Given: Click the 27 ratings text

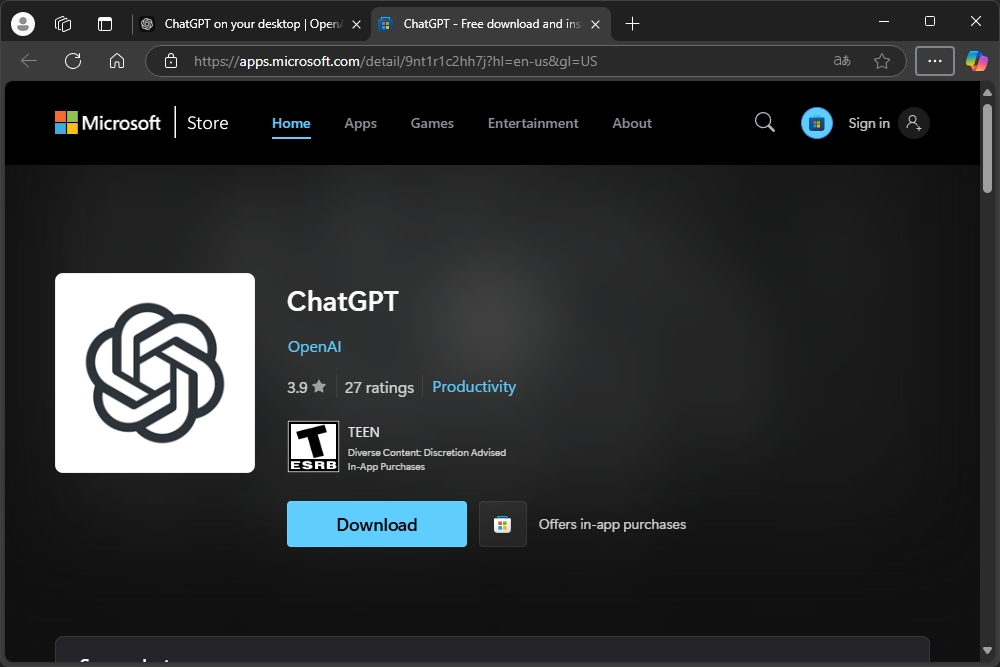Looking at the screenshot, I should point(379,387).
